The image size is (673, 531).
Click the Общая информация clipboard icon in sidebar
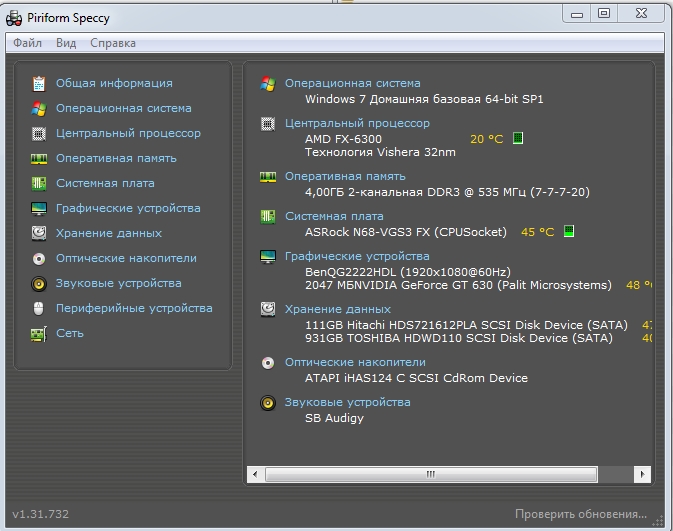pos(39,84)
